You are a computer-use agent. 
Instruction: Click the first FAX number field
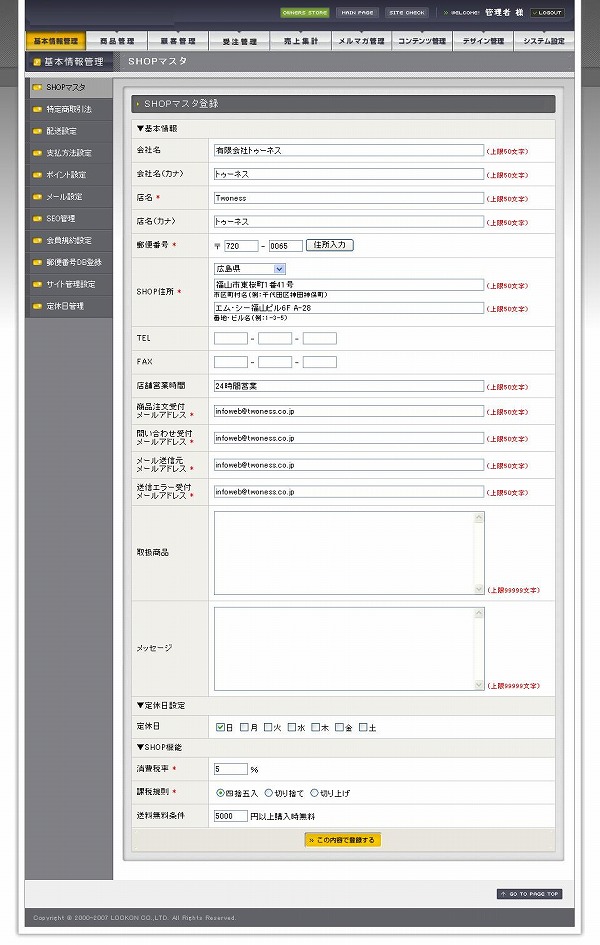pos(231,362)
